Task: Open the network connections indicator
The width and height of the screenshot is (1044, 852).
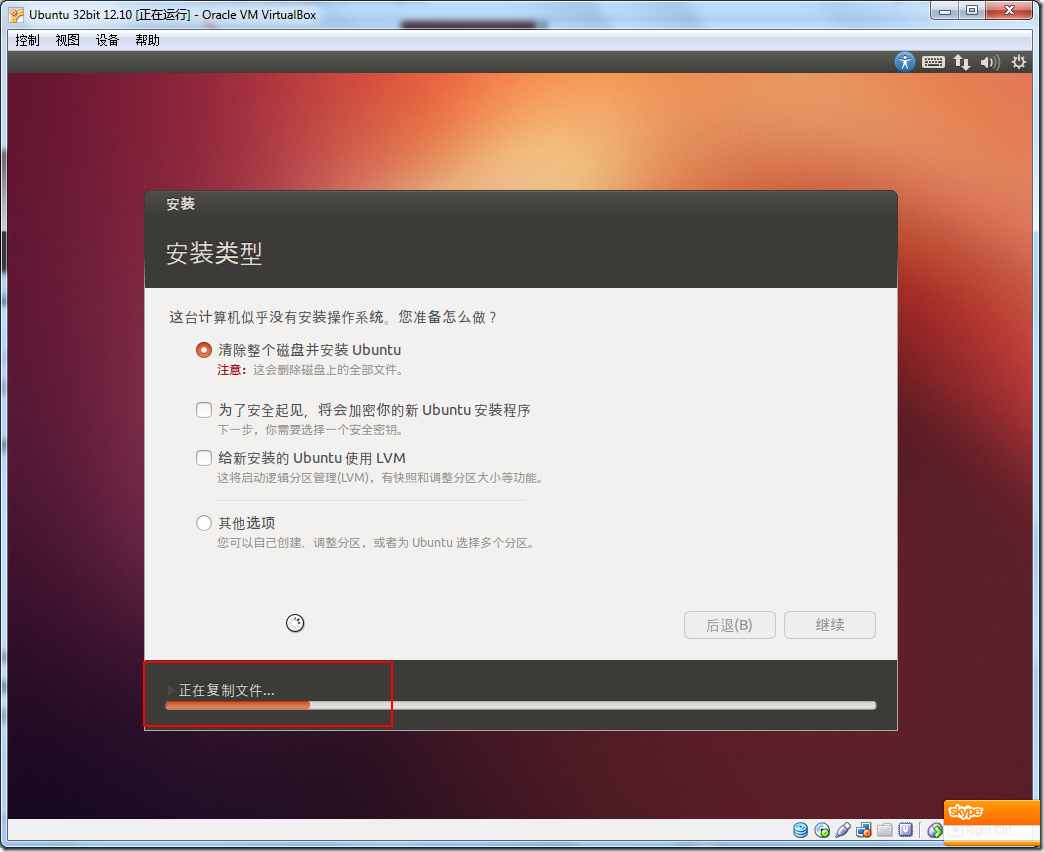Action: 961,62
